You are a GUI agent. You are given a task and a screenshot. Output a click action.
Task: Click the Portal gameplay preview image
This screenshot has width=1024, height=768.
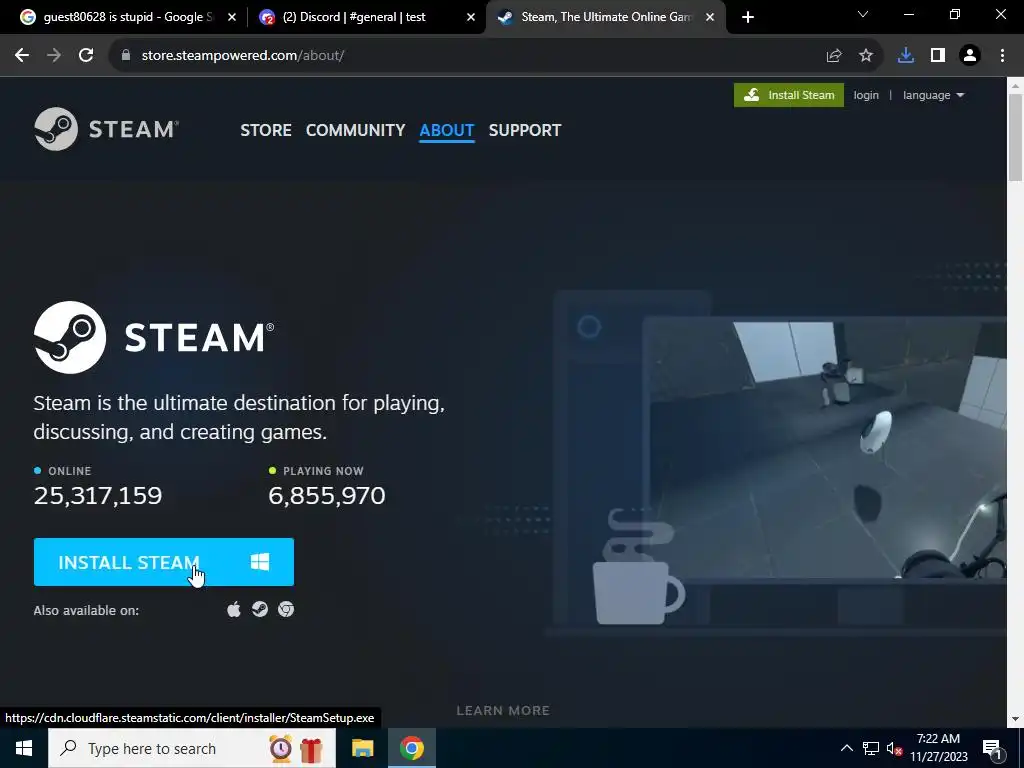[x=824, y=451]
